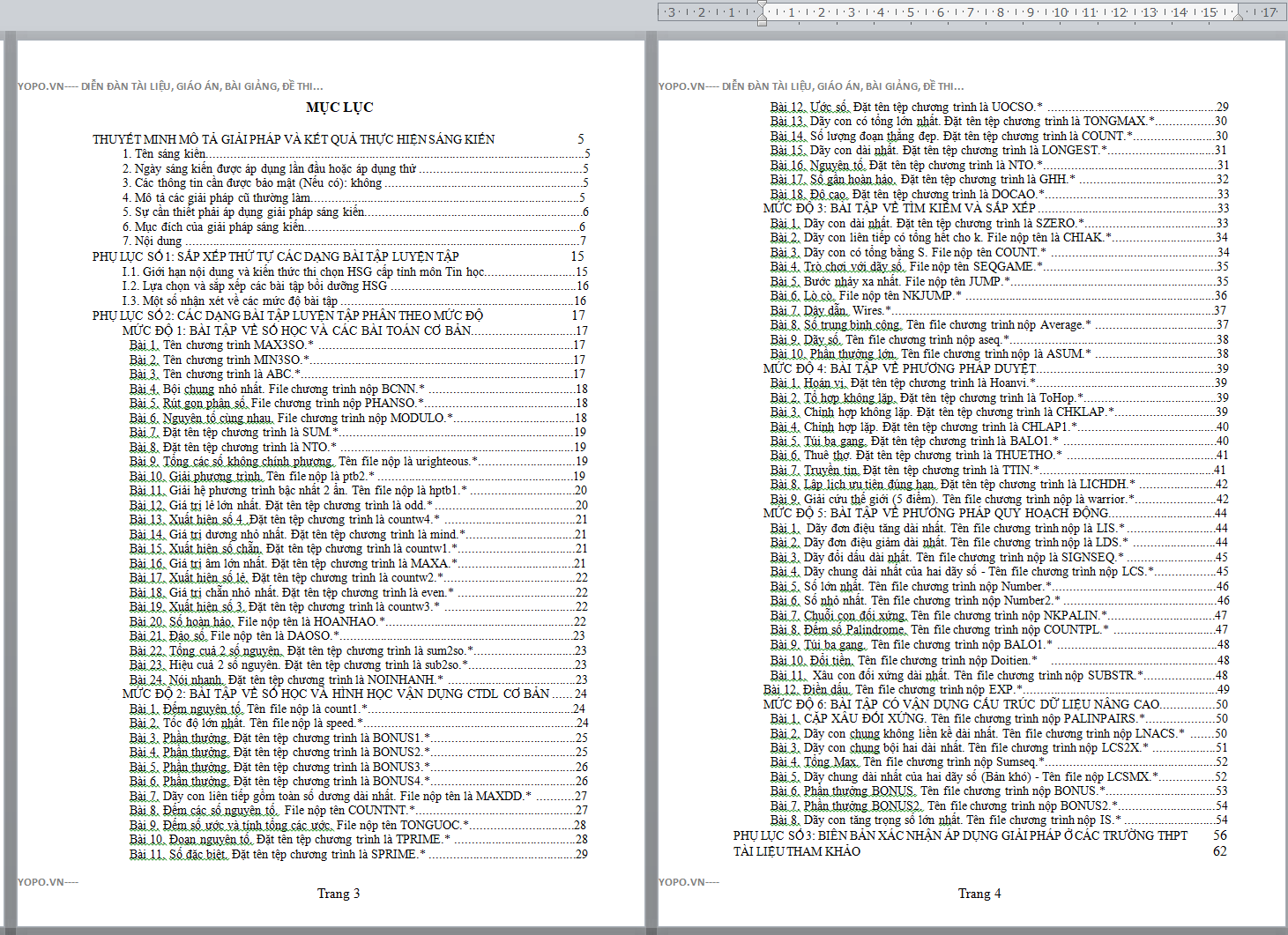Open PHỤ LỤC SỐ 3 entry

[980, 835]
